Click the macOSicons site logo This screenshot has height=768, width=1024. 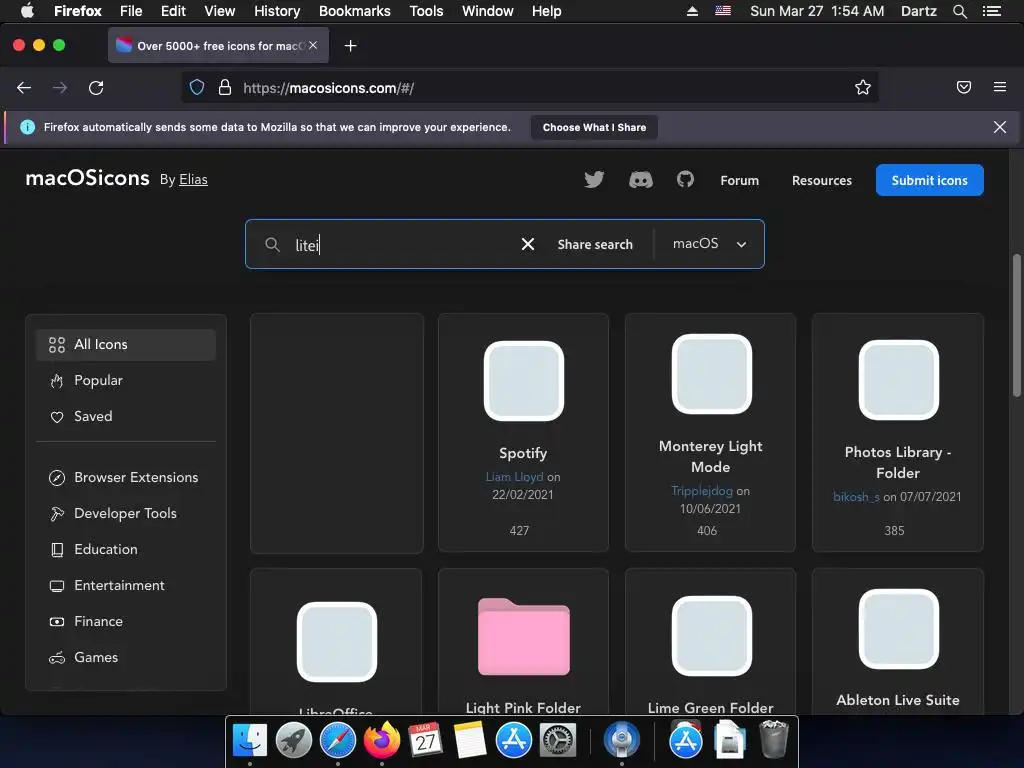(88, 178)
